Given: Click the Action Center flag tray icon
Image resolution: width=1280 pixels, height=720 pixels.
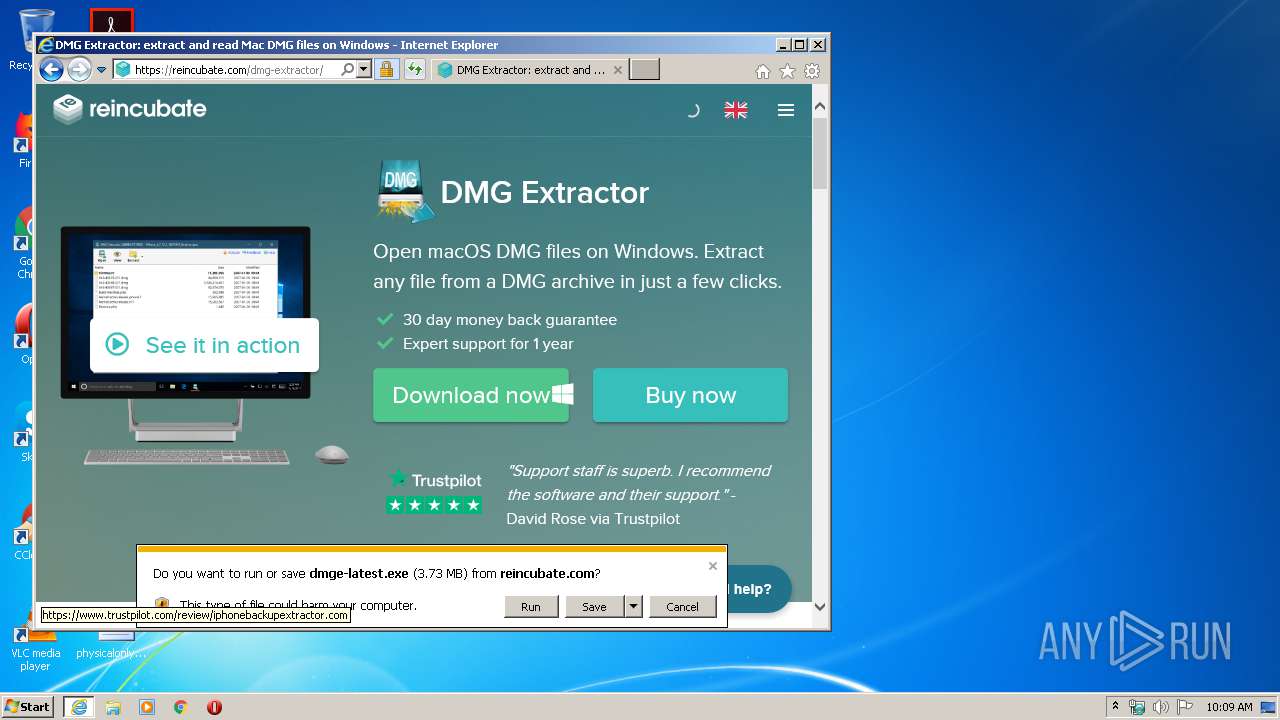Looking at the screenshot, I should coord(1185,707).
